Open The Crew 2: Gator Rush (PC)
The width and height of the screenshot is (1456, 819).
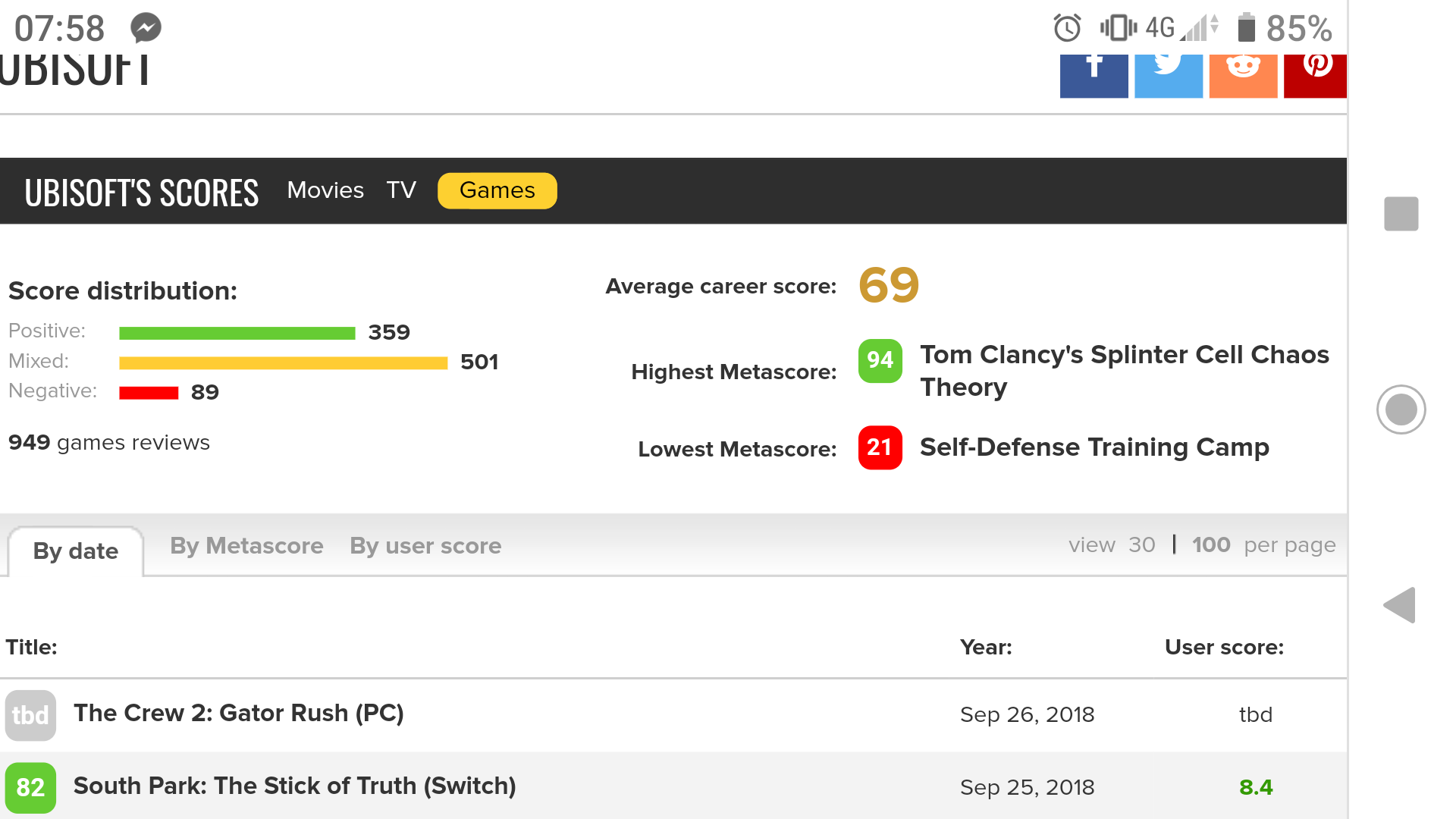tap(238, 714)
